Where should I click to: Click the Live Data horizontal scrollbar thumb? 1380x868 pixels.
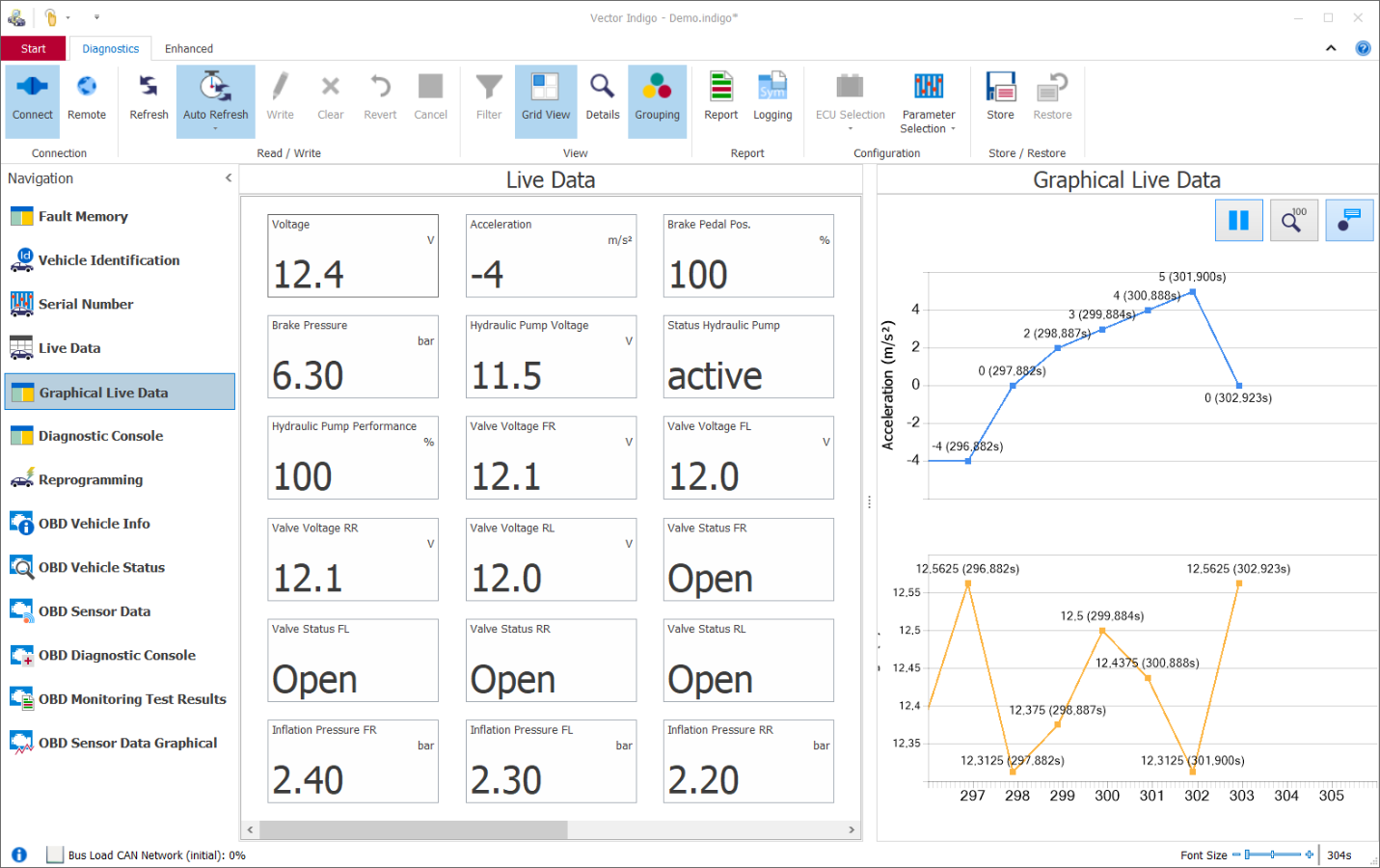click(x=414, y=829)
